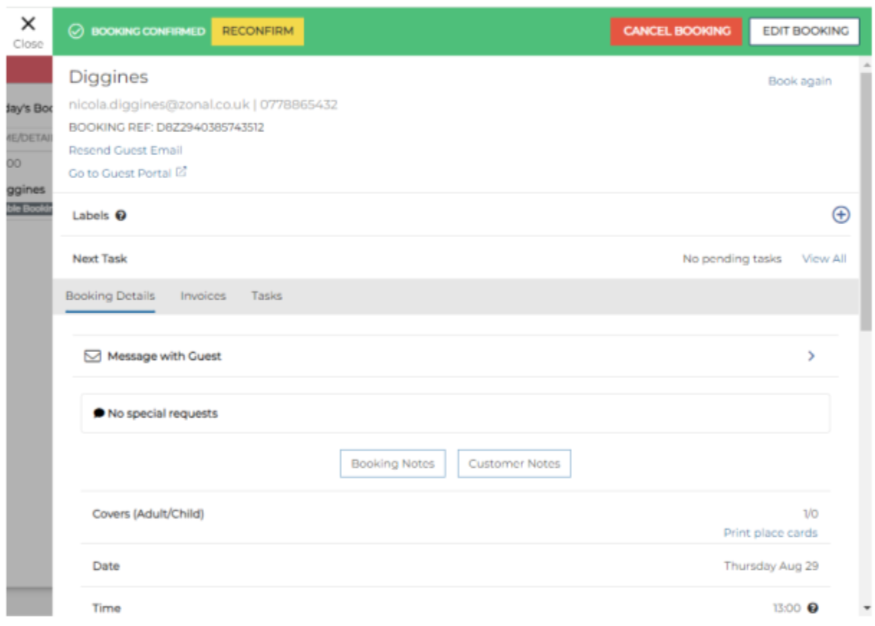This screenshot has height=626, width=875.
Task: Click the Resend Guest Email link
Action: (125, 150)
